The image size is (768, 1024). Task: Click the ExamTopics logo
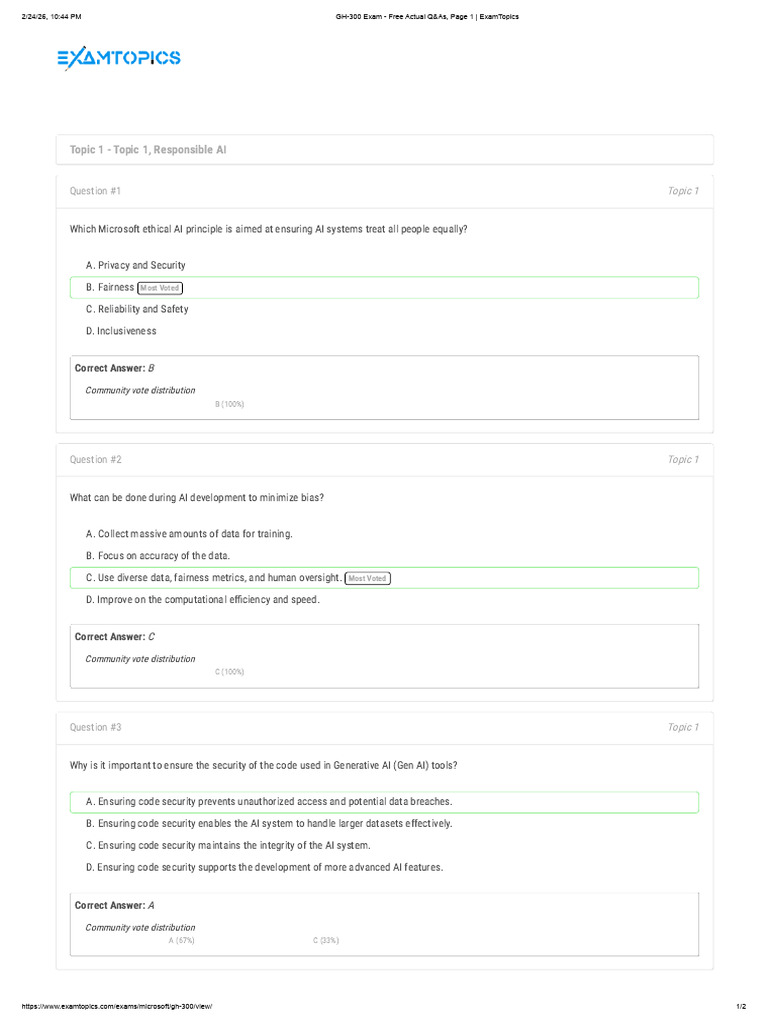click(118, 58)
